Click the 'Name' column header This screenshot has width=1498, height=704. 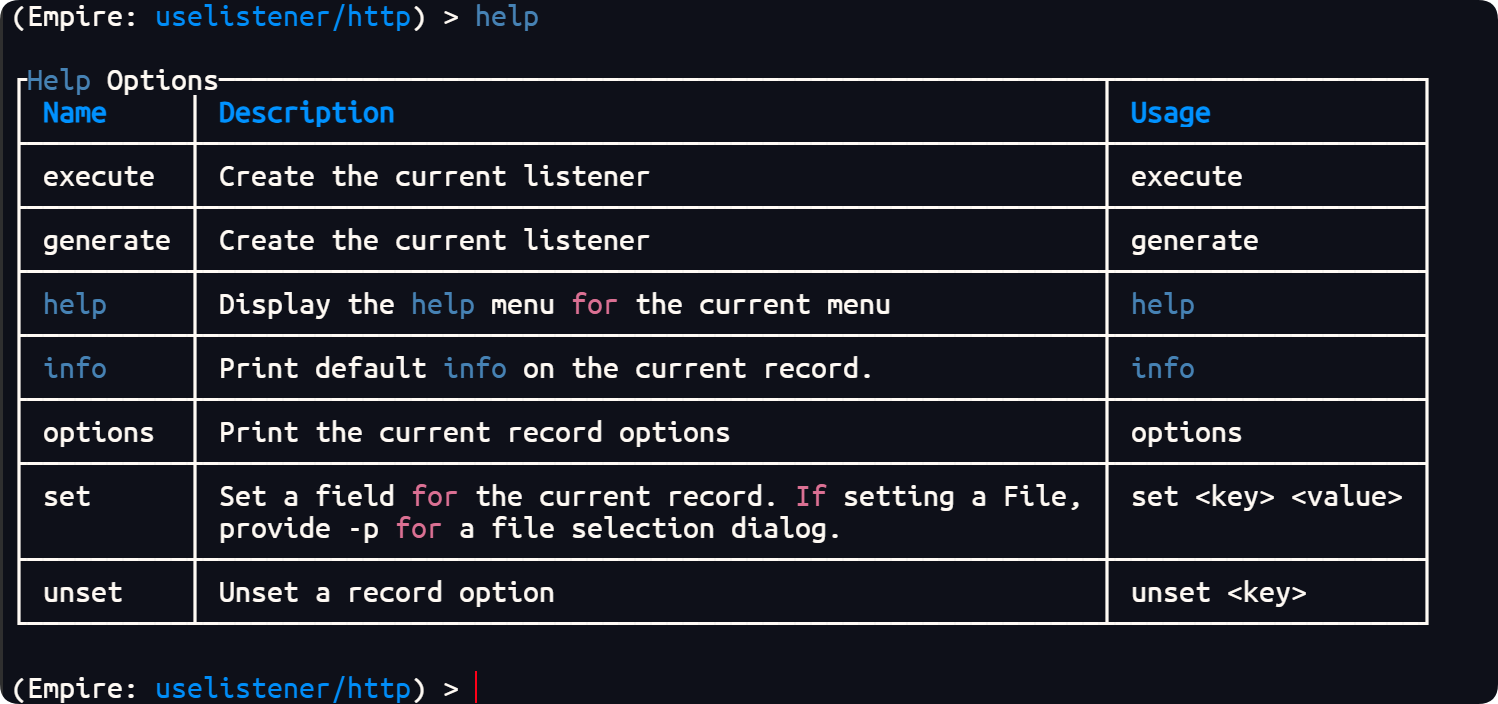(75, 113)
